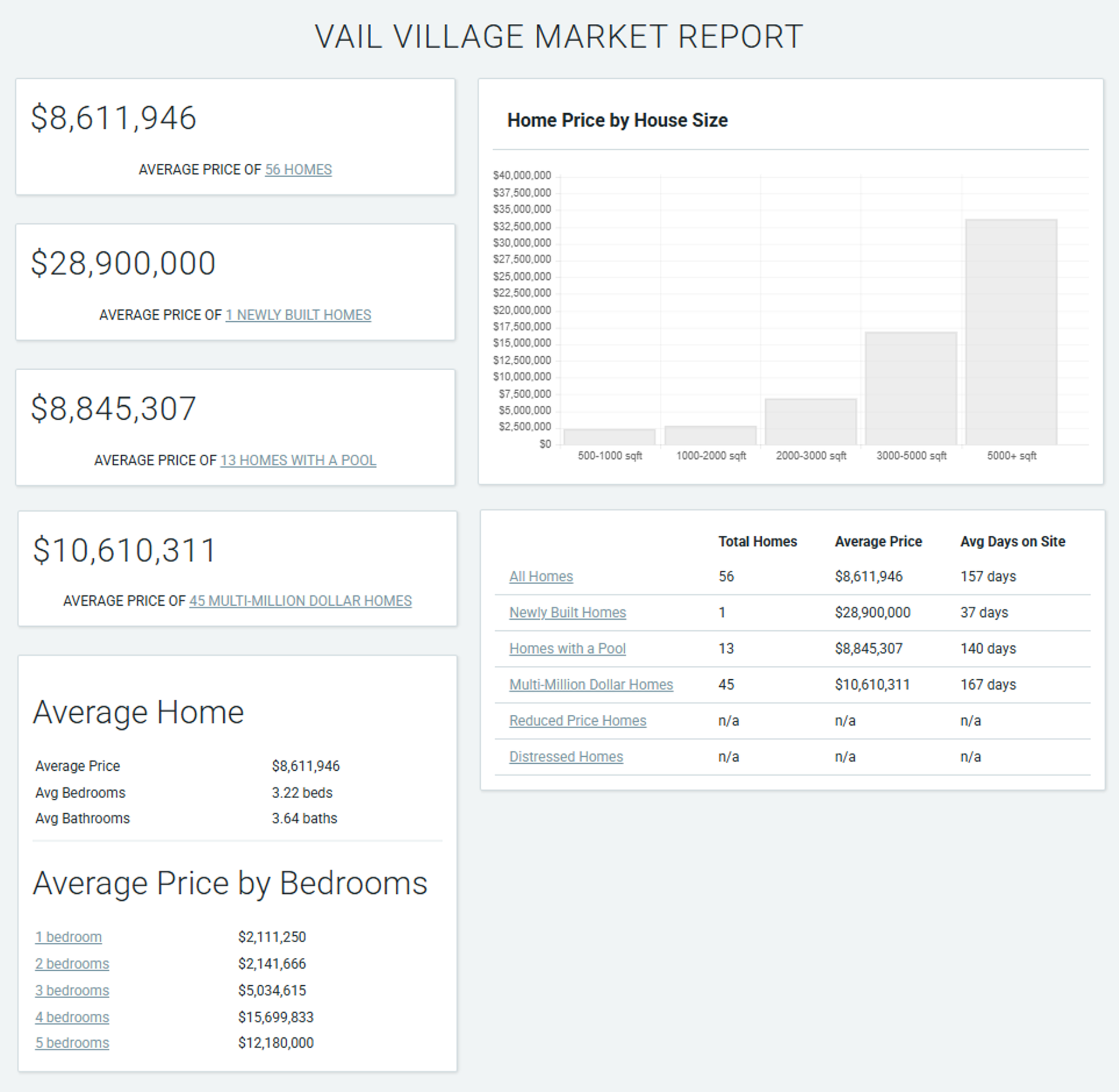Open Multi-Million Dollar Homes table link
Image resolution: width=1119 pixels, height=1092 pixels.
point(591,684)
